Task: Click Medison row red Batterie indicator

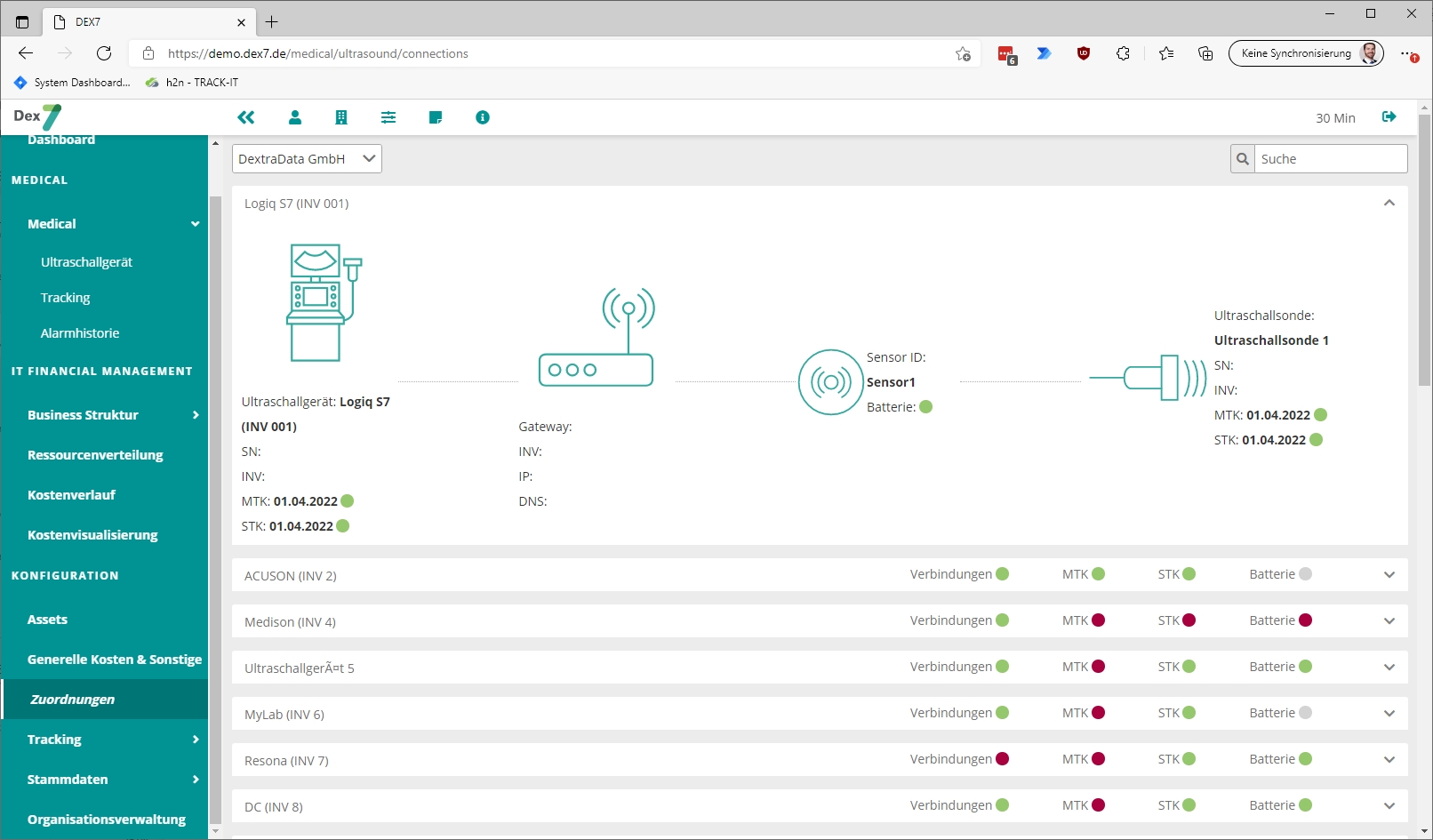Action: [x=1305, y=620]
